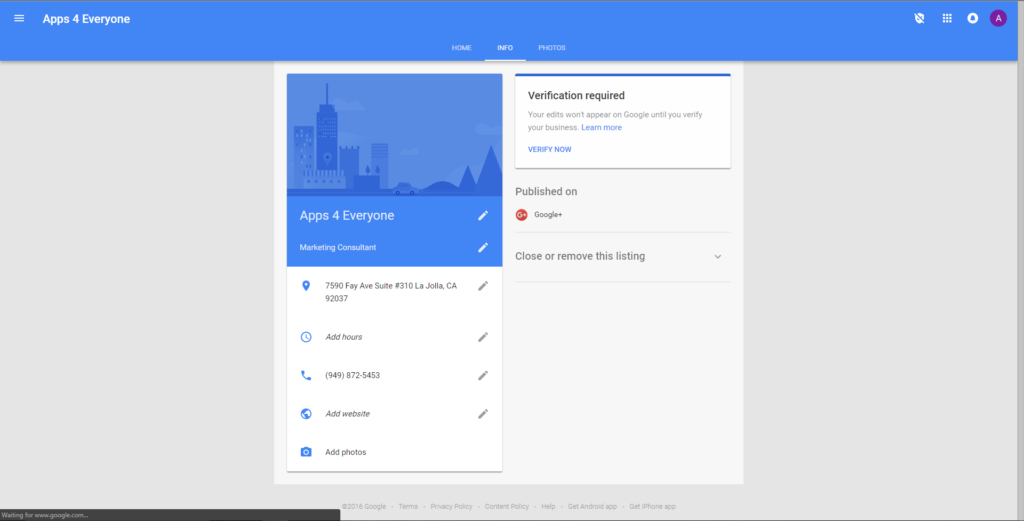The image size is (1024, 521).
Task: Open the Google apps grid
Action: 947,18
